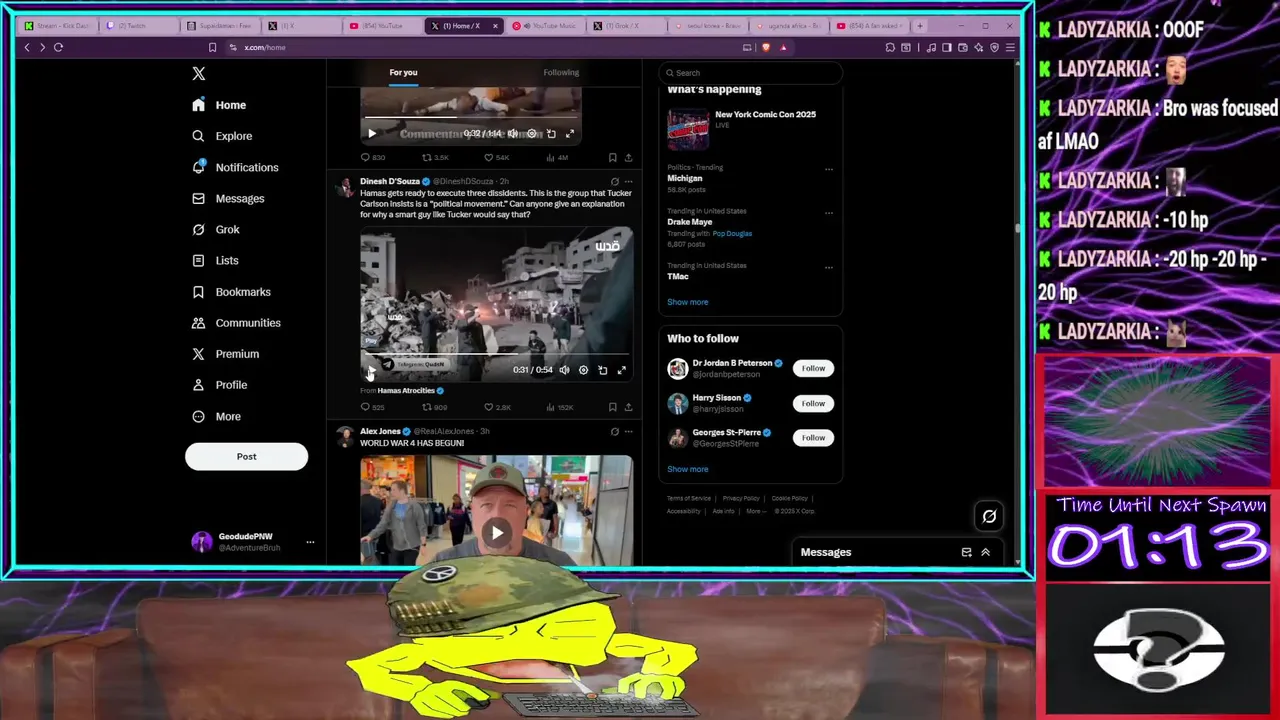Click Grok icon on Dinesh D'Souza post

[x=614, y=182]
